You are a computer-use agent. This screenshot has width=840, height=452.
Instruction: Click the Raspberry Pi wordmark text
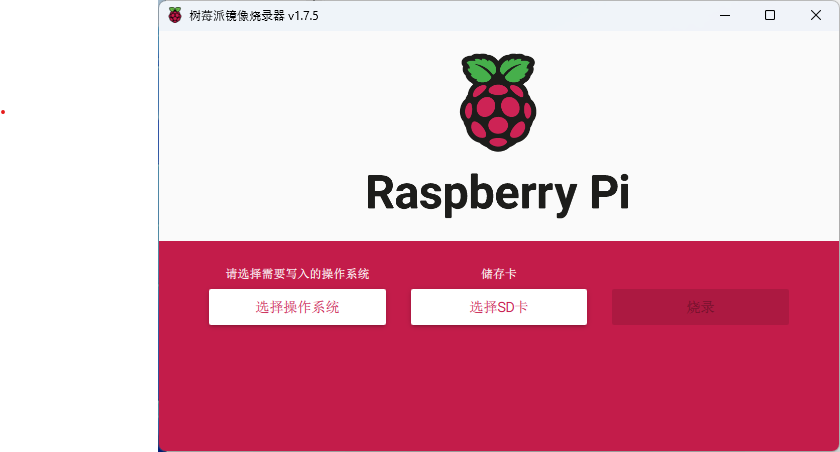pyautogui.click(x=498, y=194)
